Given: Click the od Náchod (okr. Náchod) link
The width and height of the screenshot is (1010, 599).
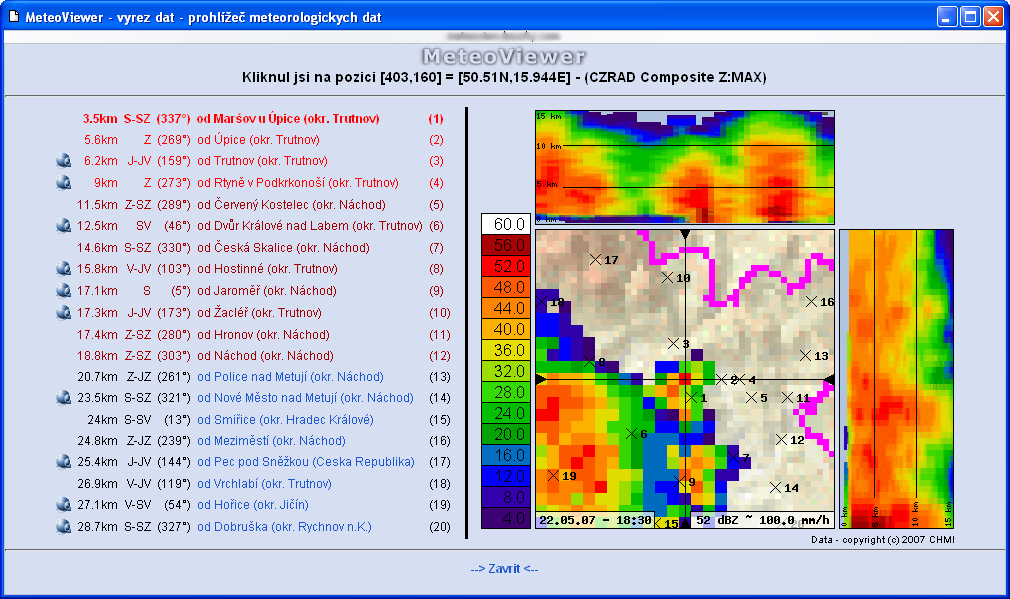Looking at the screenshot, I should pyautogui.click(x=265, y=356).
